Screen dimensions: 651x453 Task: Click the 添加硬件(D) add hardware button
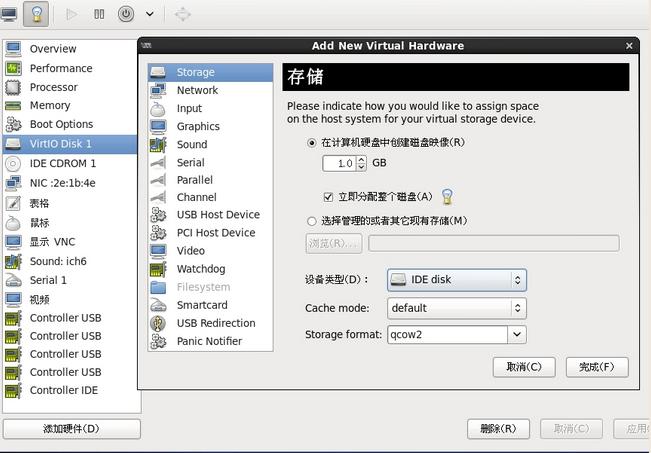71,429
